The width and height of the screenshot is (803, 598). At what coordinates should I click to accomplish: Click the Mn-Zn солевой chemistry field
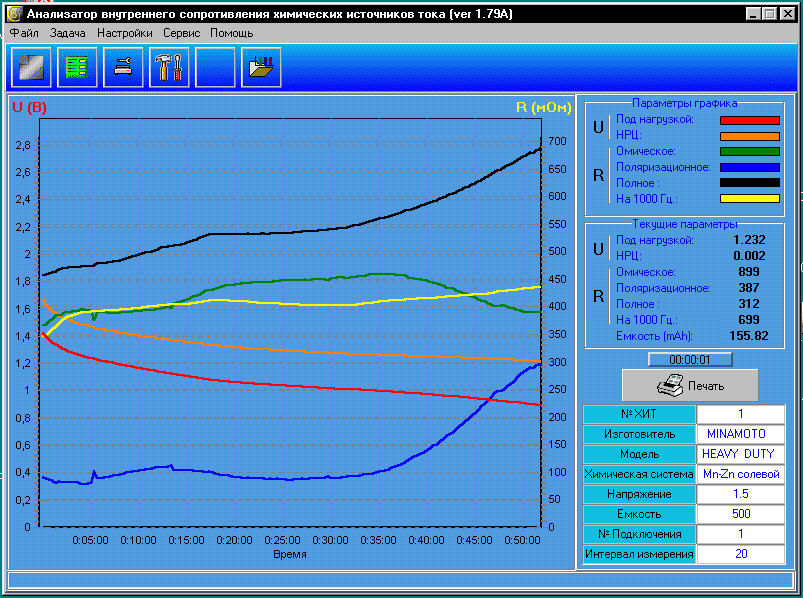click(x=741, y=474)
